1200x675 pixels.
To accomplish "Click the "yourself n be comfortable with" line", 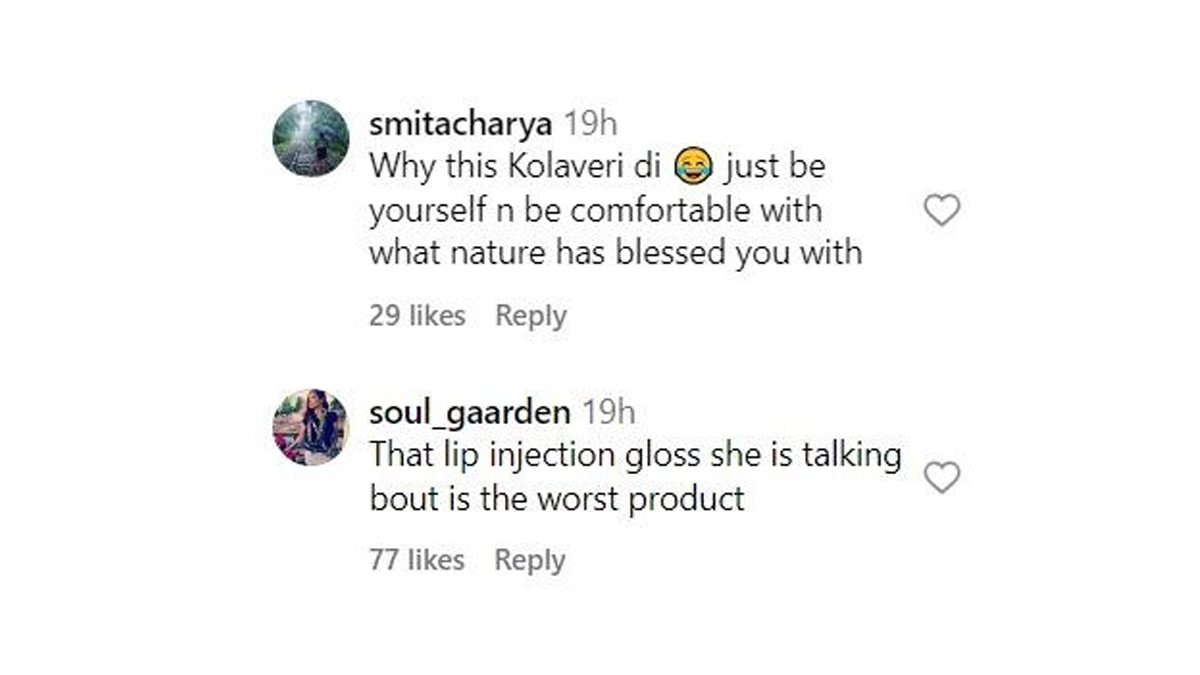I will pyautogui.click(x=595, y=210).
